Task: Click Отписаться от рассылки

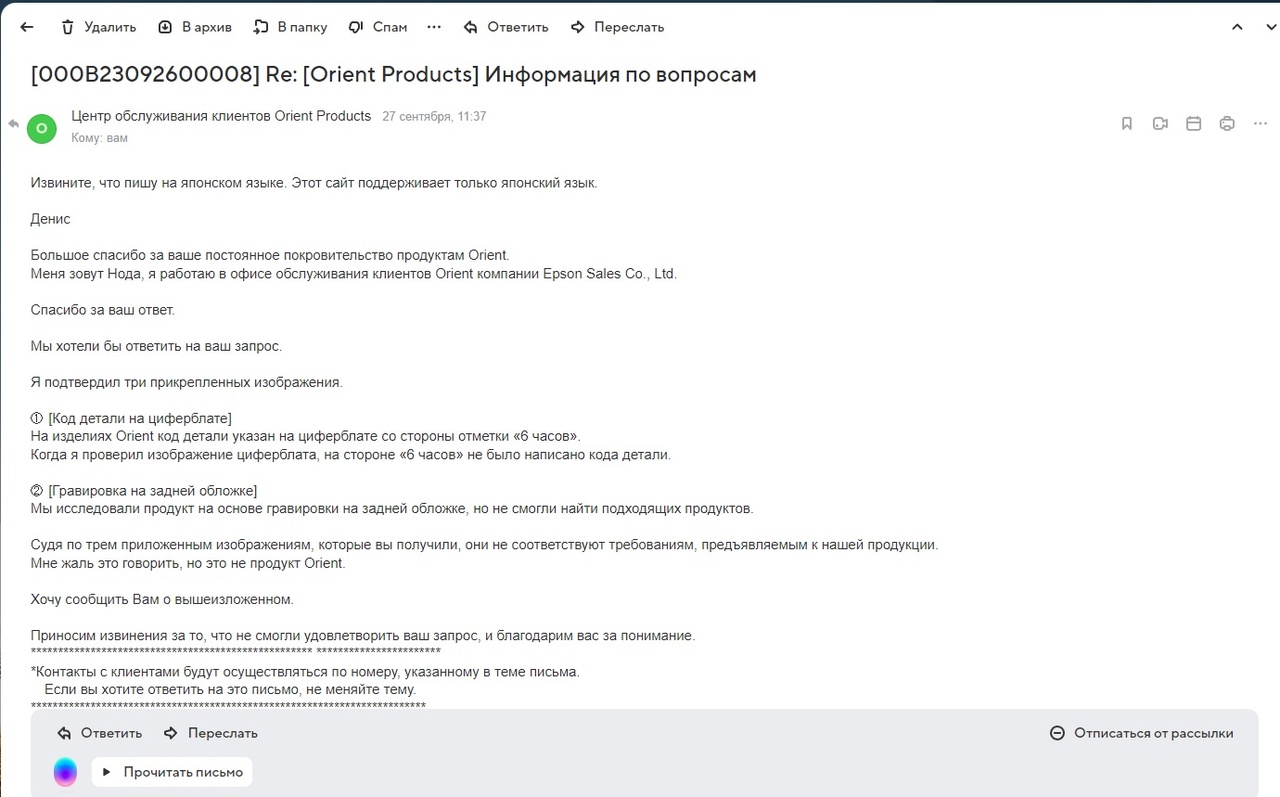Action: [1141, 733]
